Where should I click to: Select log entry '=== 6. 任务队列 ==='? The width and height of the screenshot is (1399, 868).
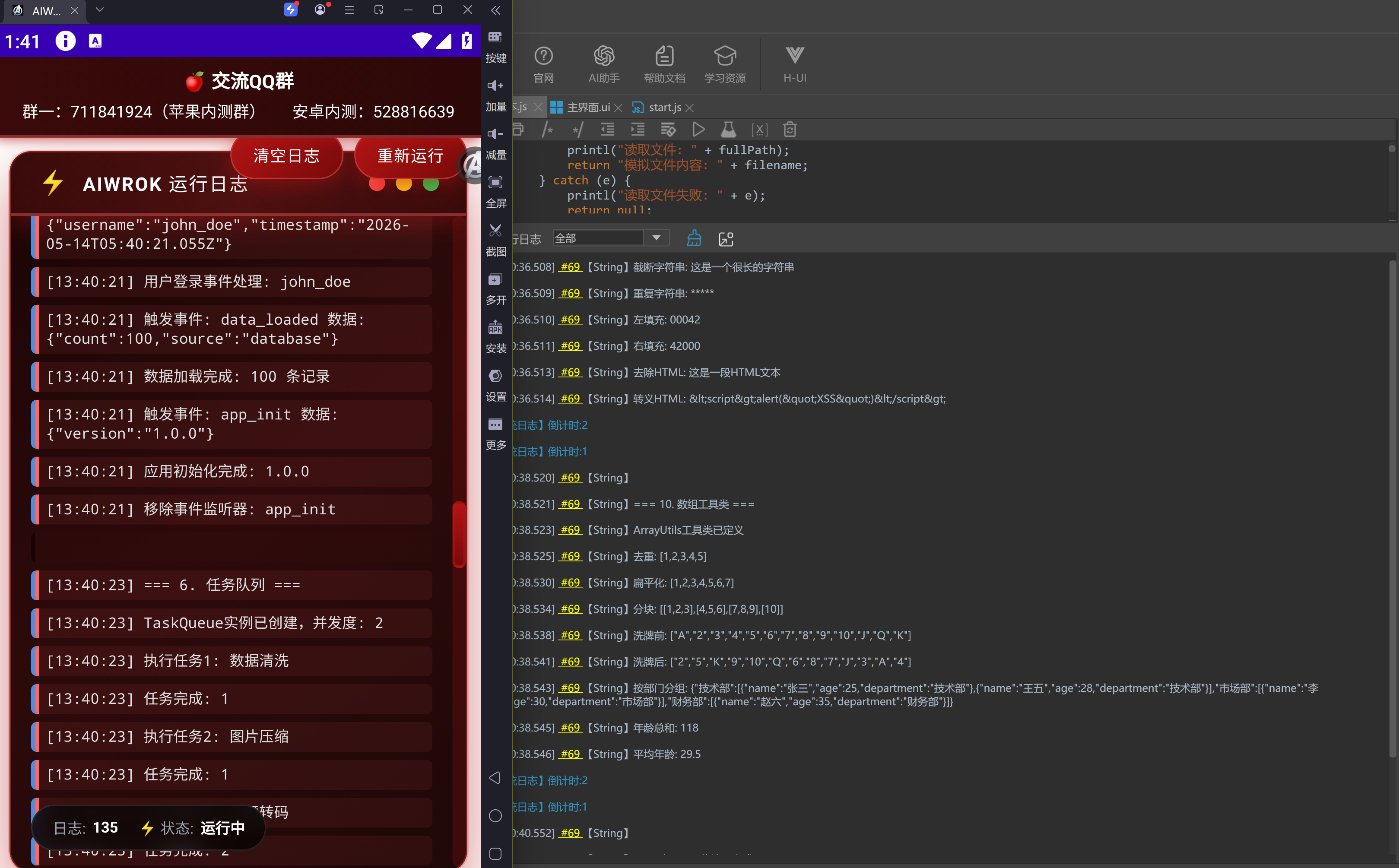232,585
